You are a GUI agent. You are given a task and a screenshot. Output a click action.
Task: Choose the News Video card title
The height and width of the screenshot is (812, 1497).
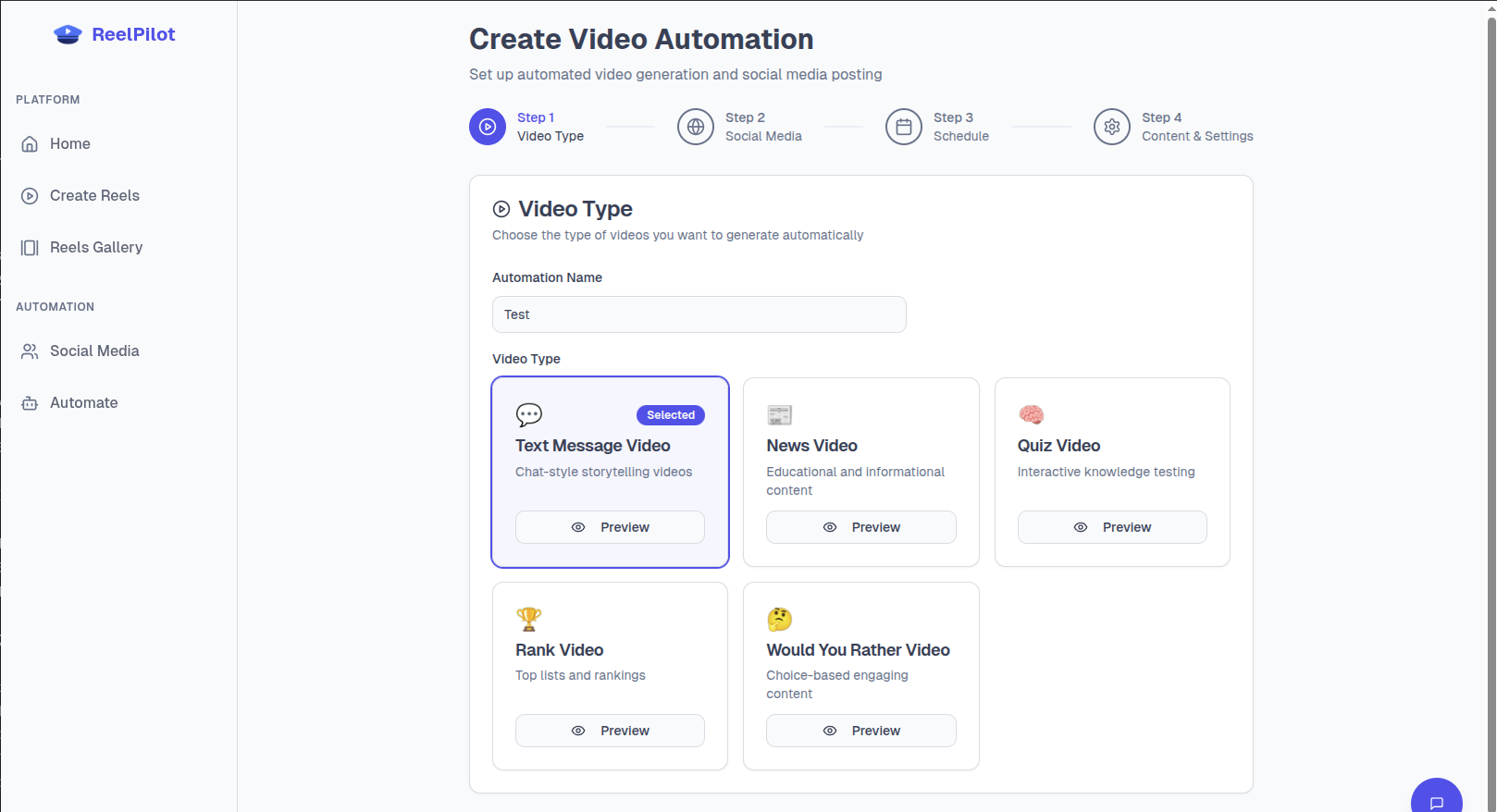coord(811,446)
